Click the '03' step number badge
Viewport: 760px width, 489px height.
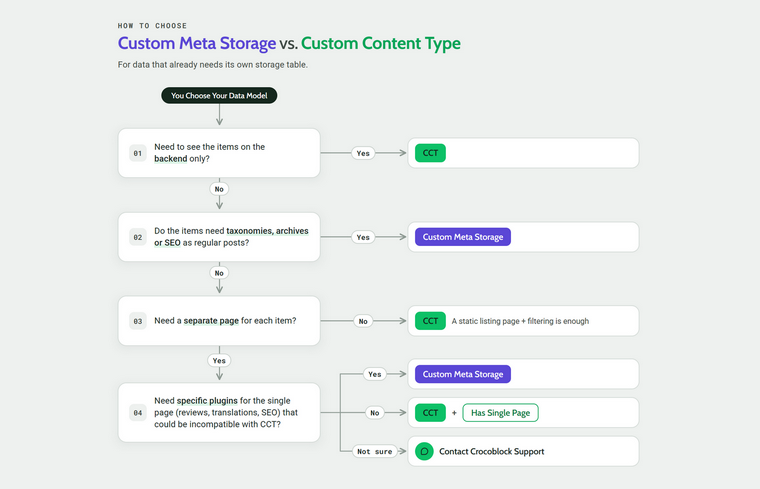point(138,321)
